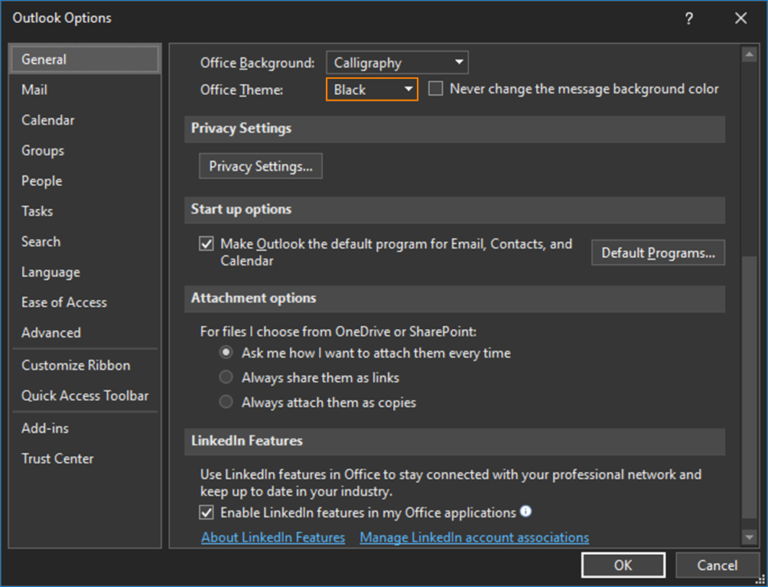Open the Office Theme dropdown
The width and height of the screenshot is (768, 587).
(372, 90)
